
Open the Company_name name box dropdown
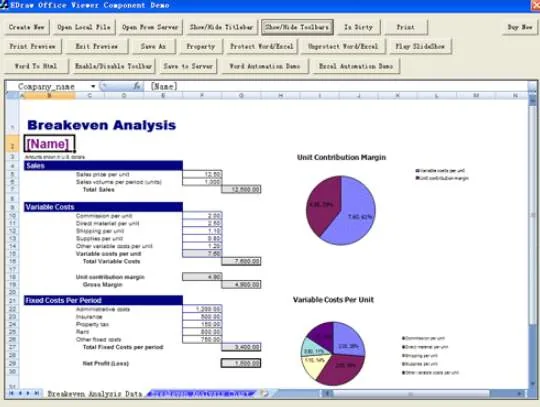pos(93,86)
